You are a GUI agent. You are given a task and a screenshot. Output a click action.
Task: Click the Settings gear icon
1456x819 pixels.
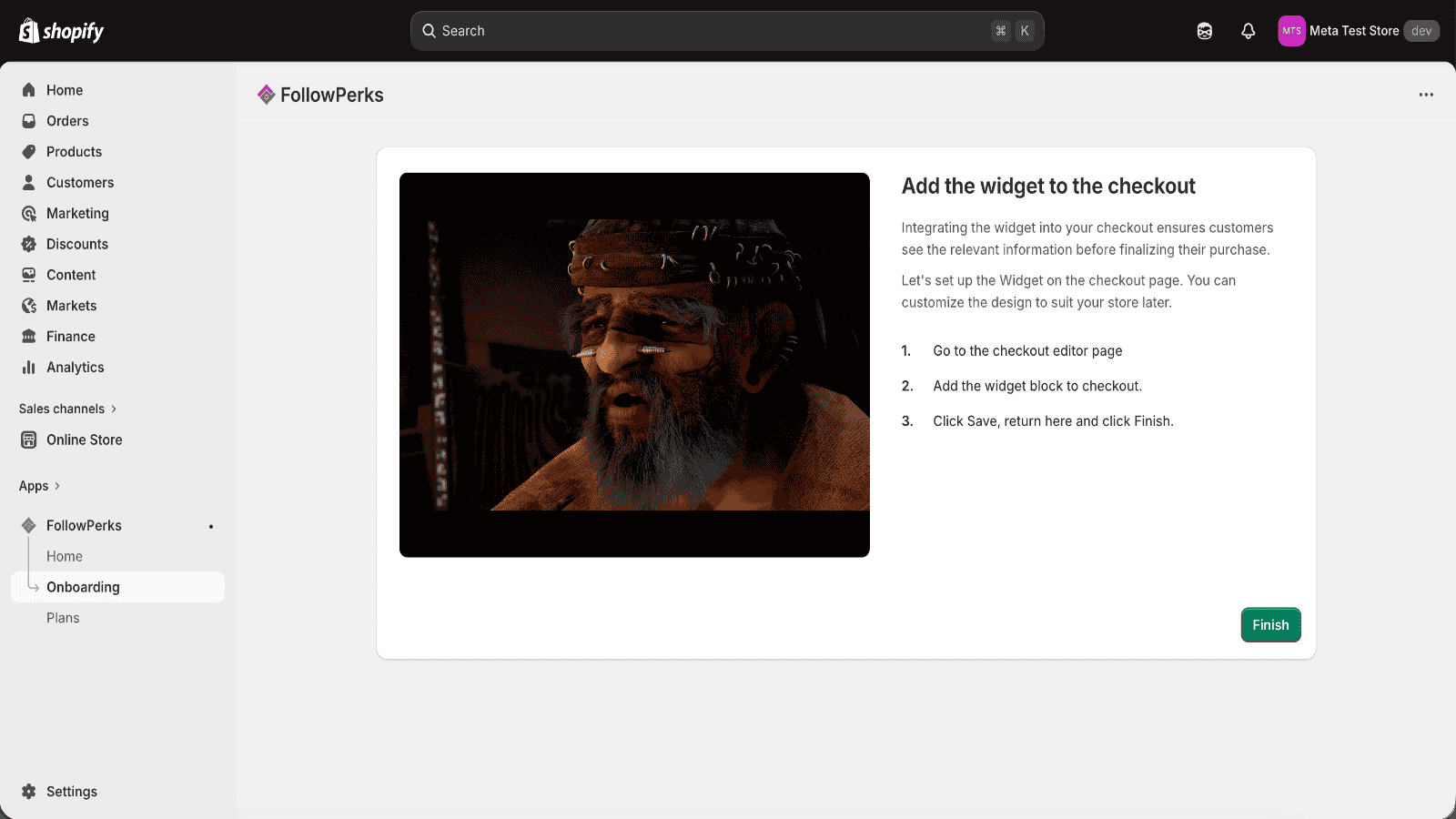coord(29,792)
